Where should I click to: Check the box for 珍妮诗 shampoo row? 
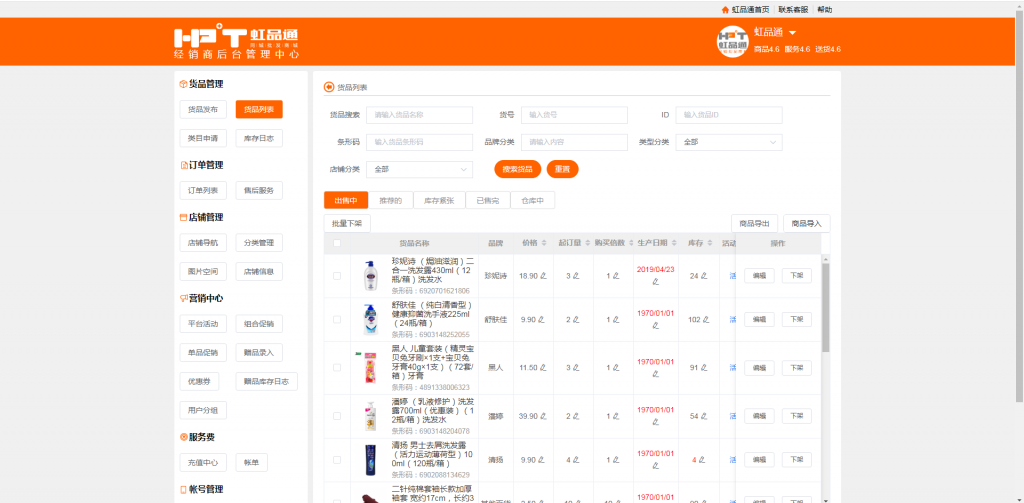[x=337, y=276]
